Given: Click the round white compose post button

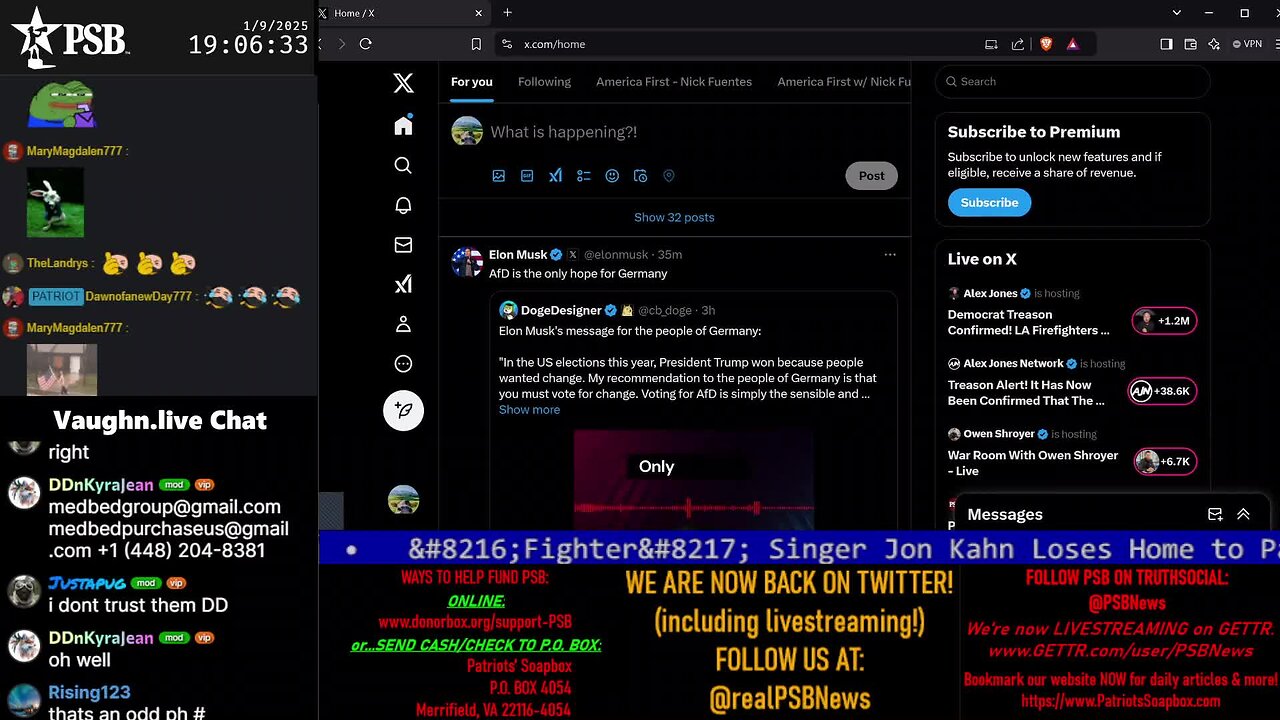Looking at the screenshot, I should (x=403, y=410).
